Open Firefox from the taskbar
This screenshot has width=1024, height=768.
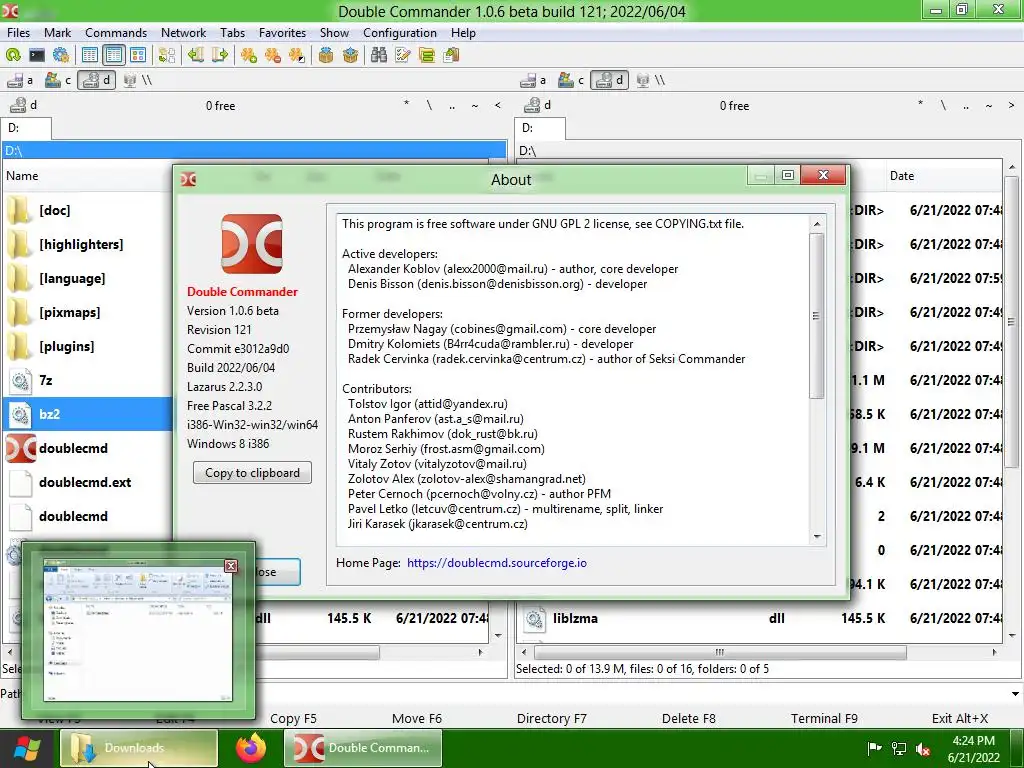[251, 748]
